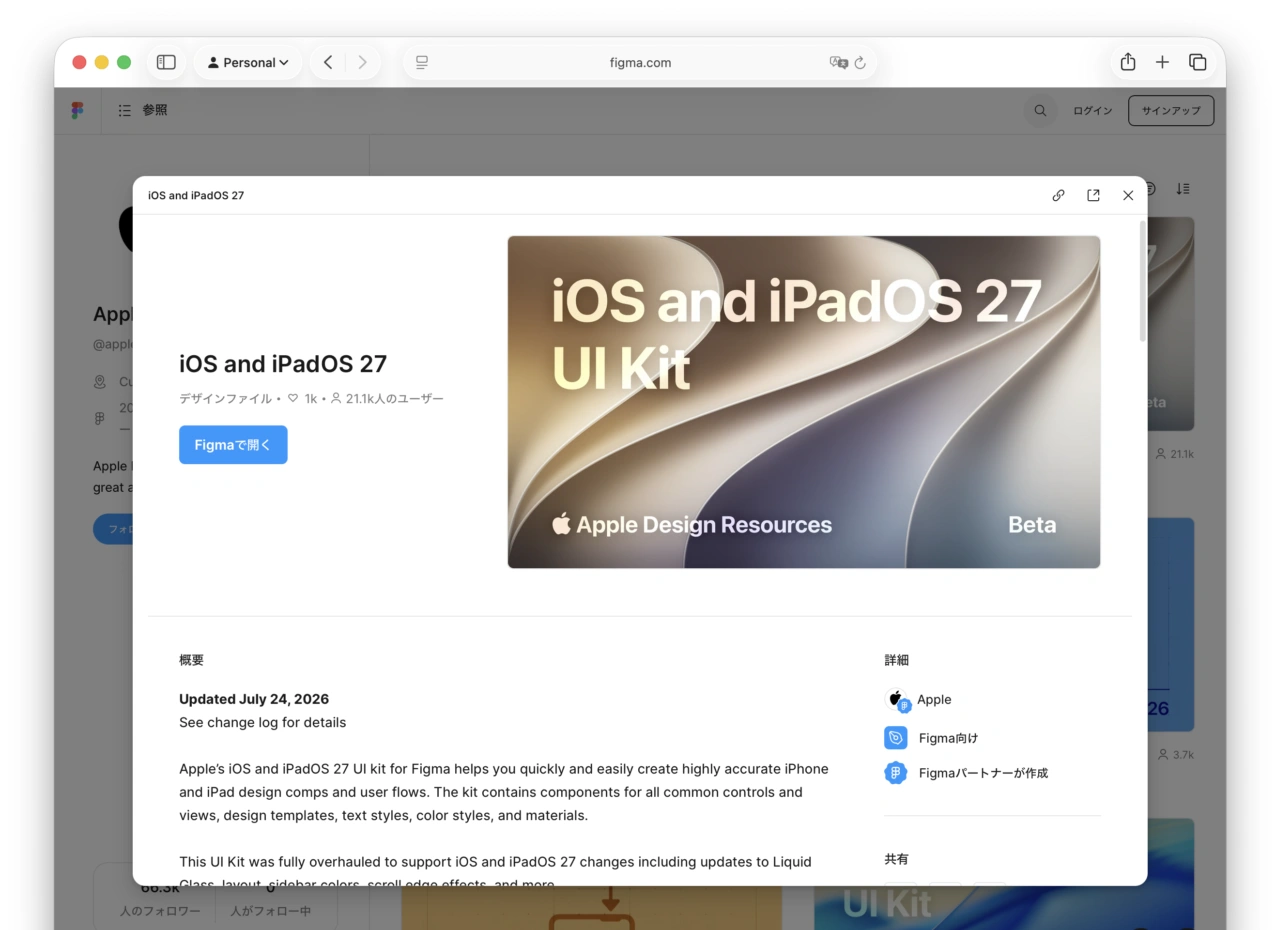Click the modal vertical scrollbar

pyautogui.click(x=1143, y=282)
